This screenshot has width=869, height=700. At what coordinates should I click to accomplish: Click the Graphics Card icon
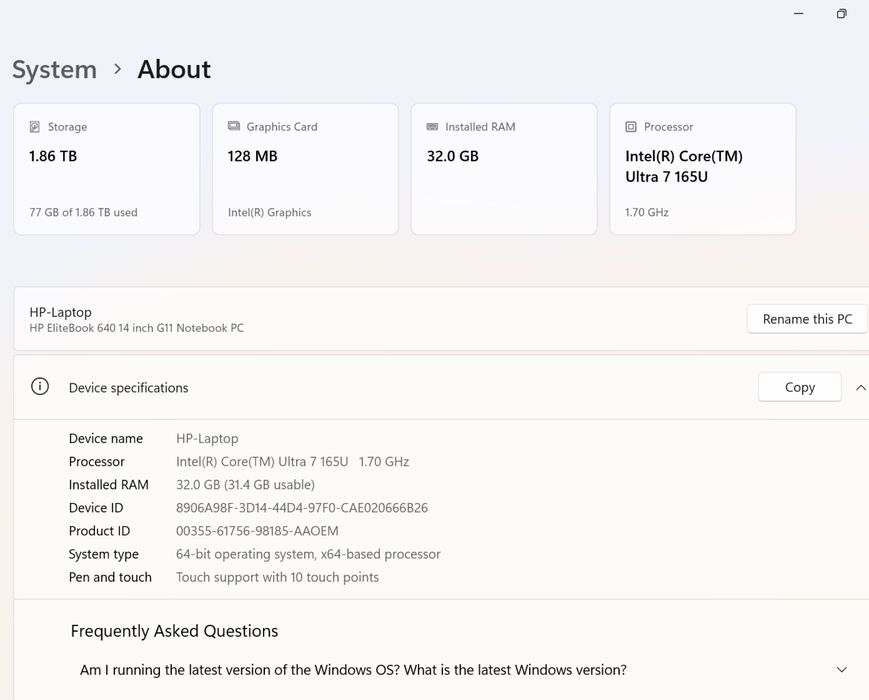(x=234, y=127)
